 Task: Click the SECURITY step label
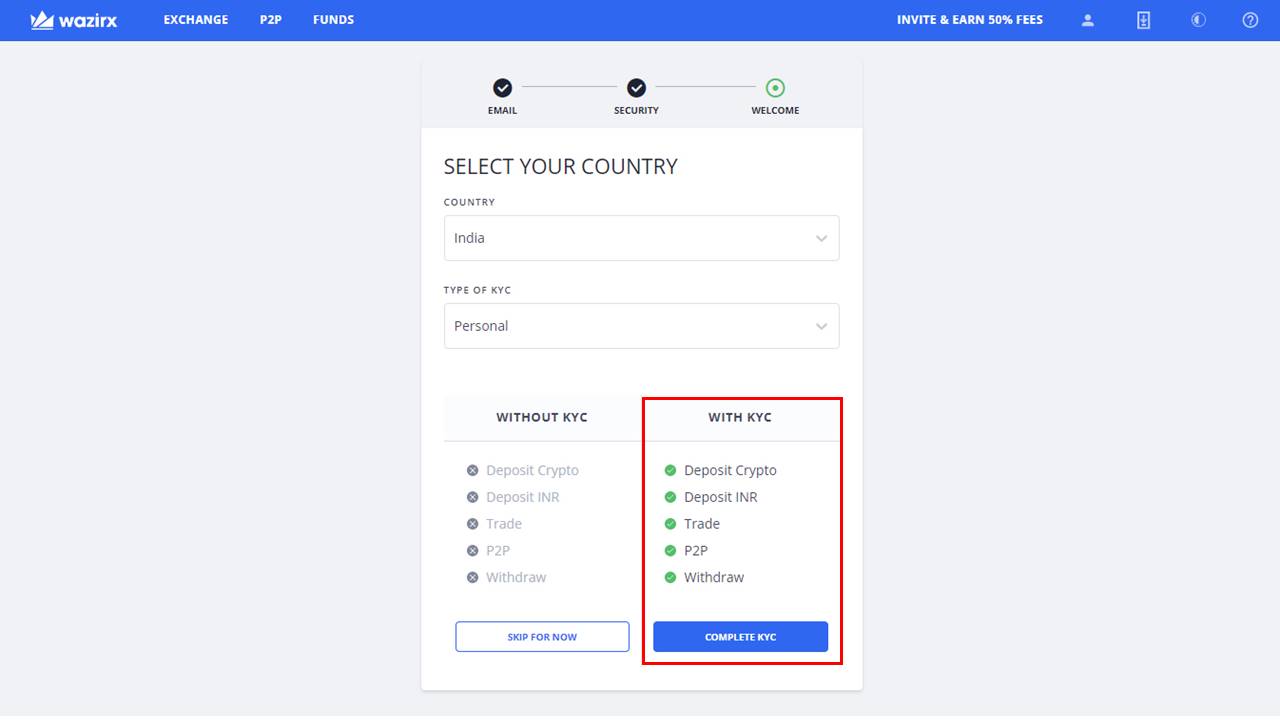tap(636, 110)
